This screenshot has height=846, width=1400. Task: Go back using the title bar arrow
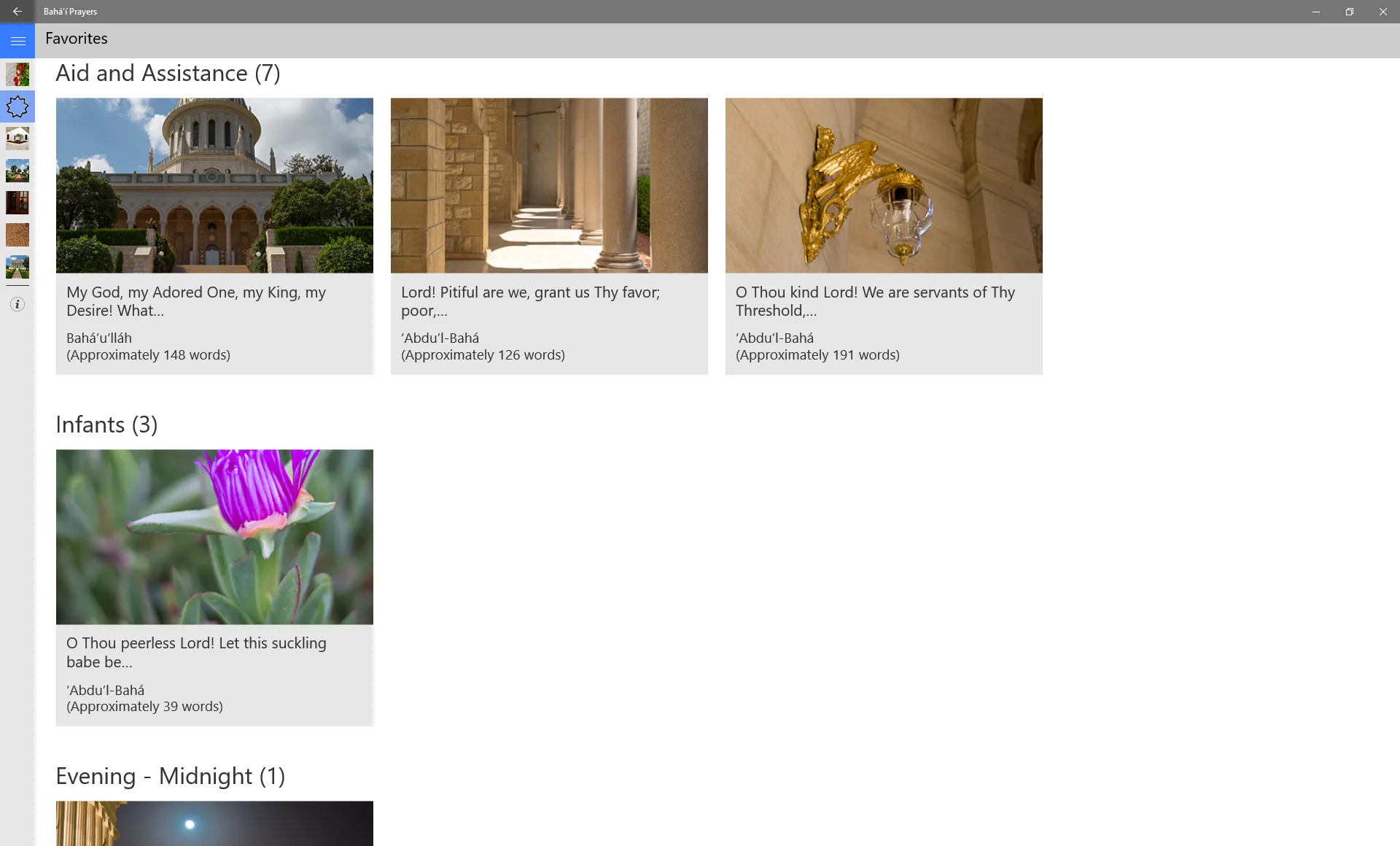point(17,12)
